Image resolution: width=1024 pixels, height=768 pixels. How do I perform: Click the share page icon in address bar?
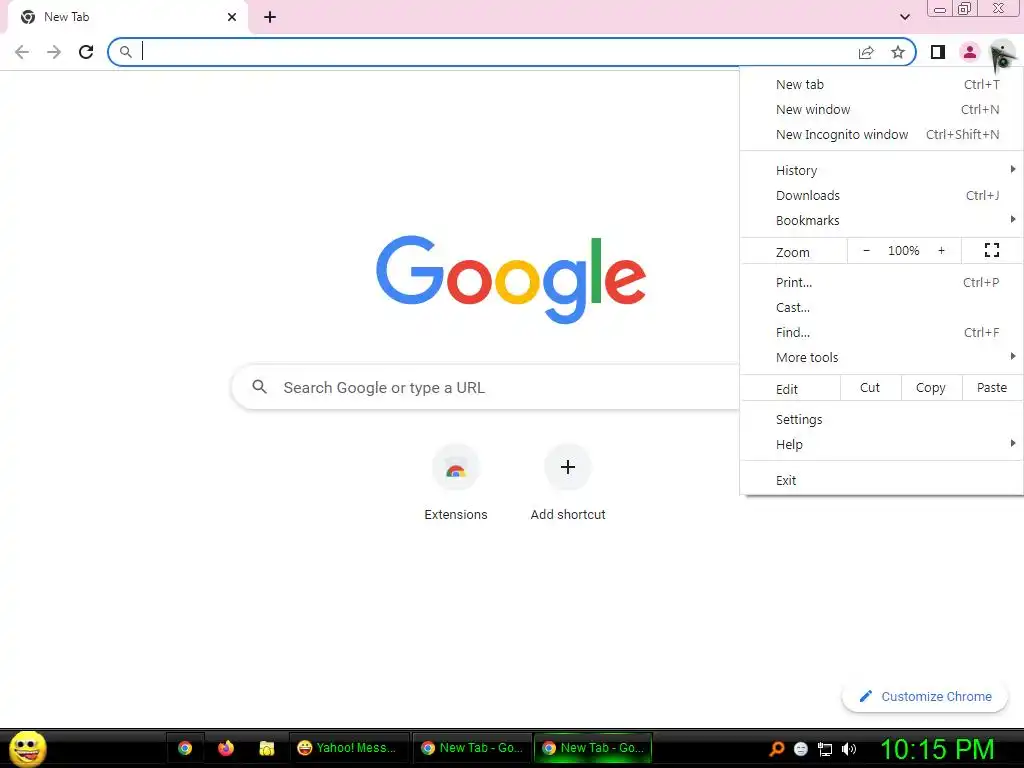866,52
